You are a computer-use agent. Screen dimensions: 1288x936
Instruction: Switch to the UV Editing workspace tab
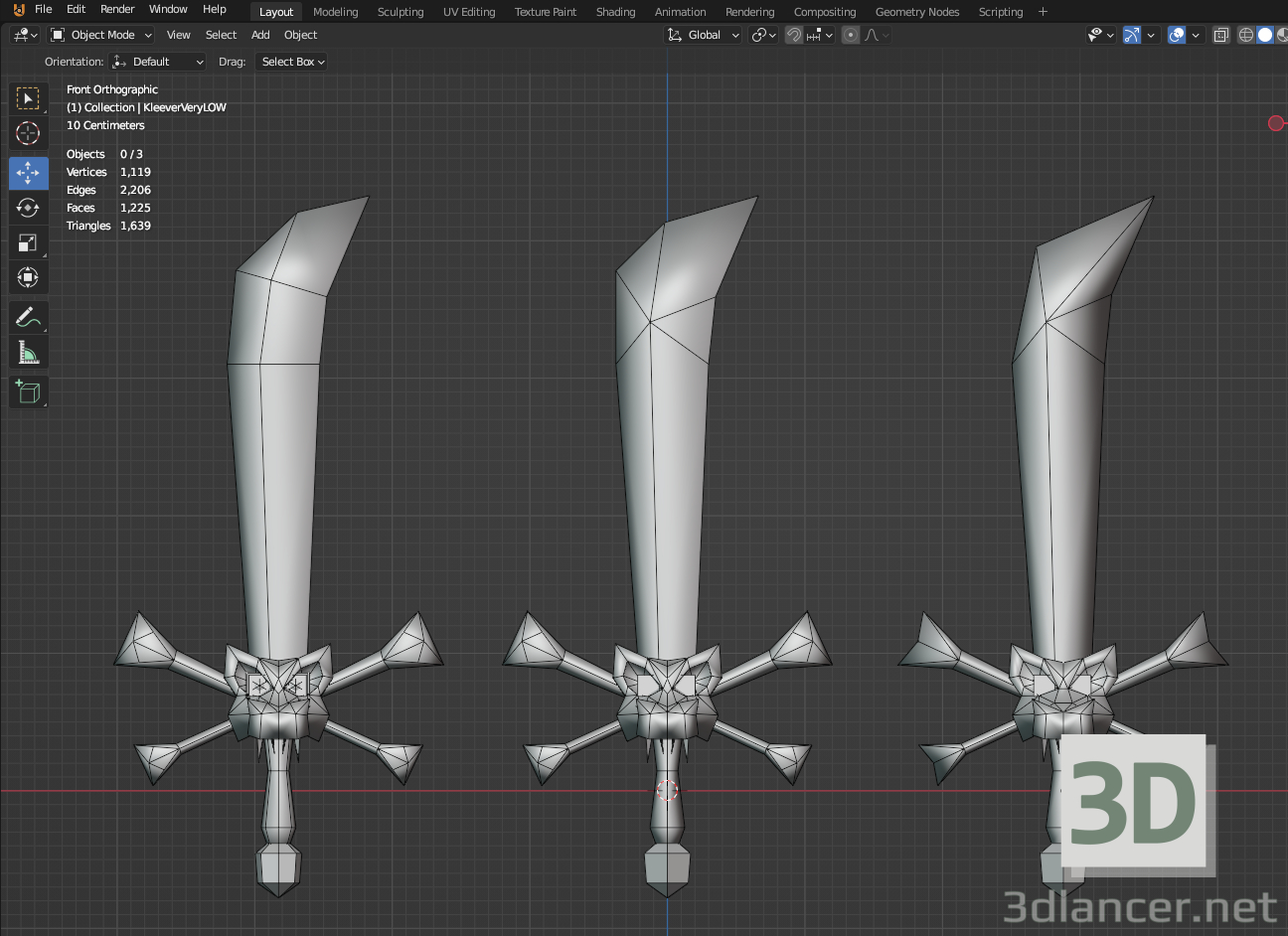pyautogui.click(x=468, y=12)
